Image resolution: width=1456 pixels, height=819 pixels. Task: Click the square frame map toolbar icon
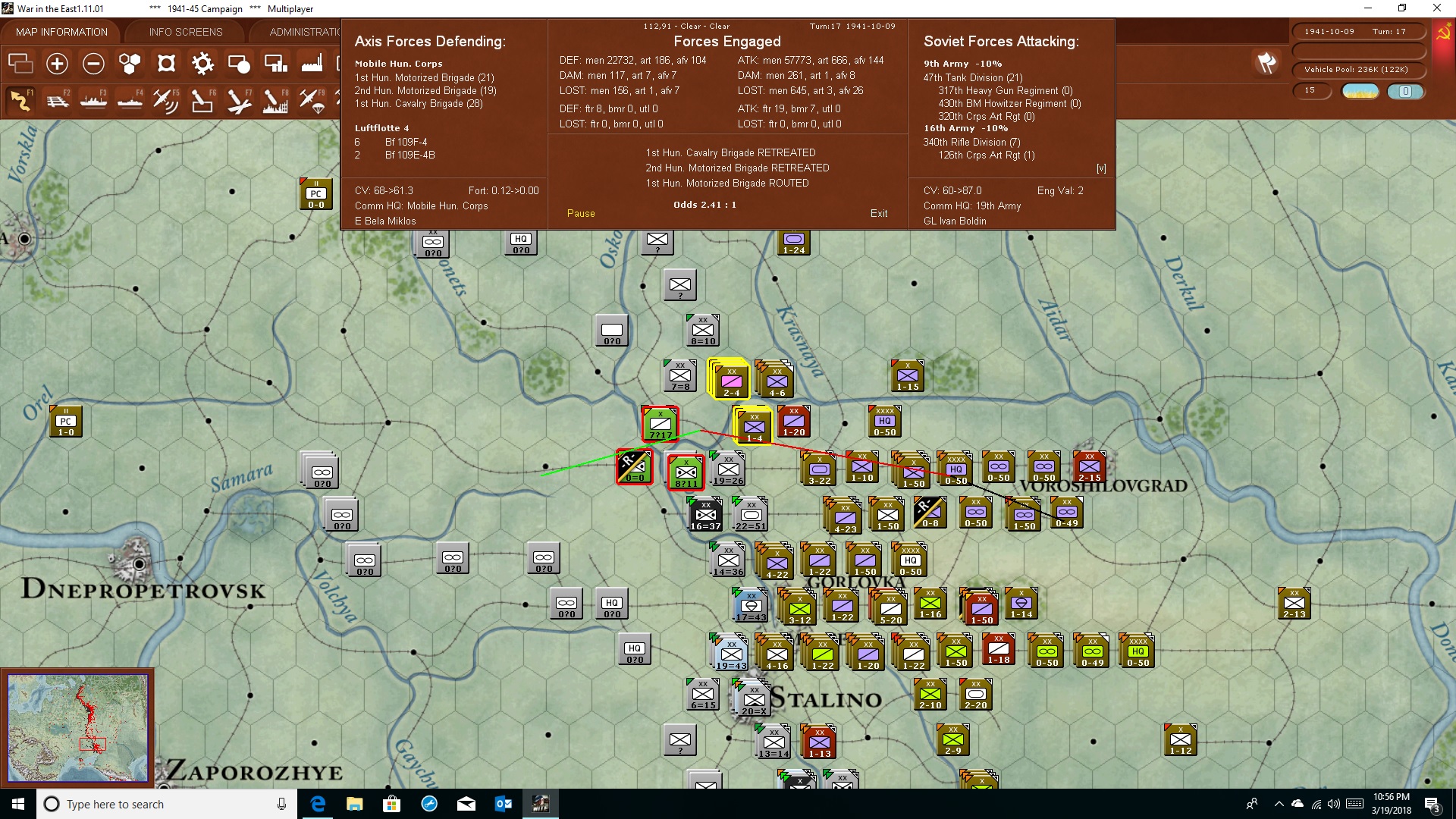coord(166,64)
